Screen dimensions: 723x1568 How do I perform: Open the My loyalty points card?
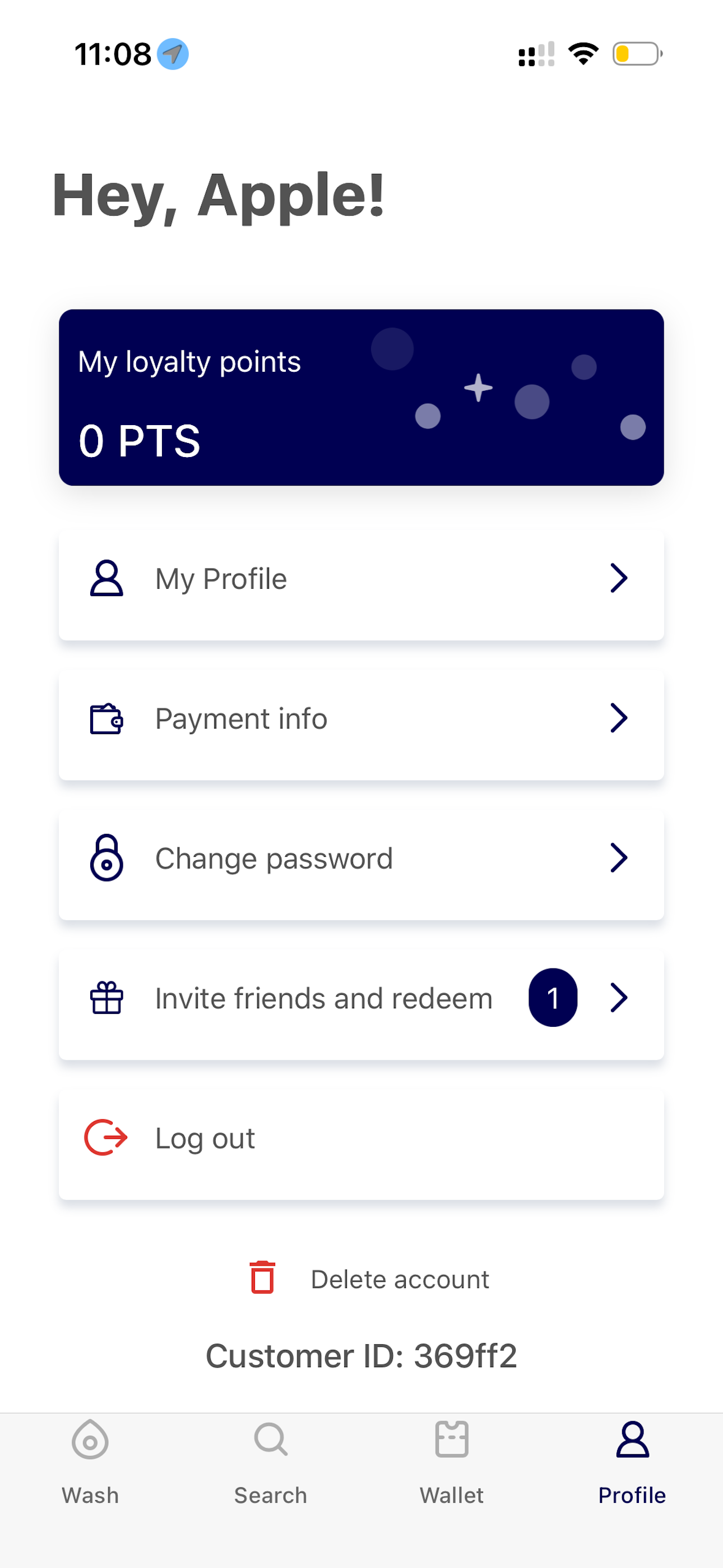361,398
